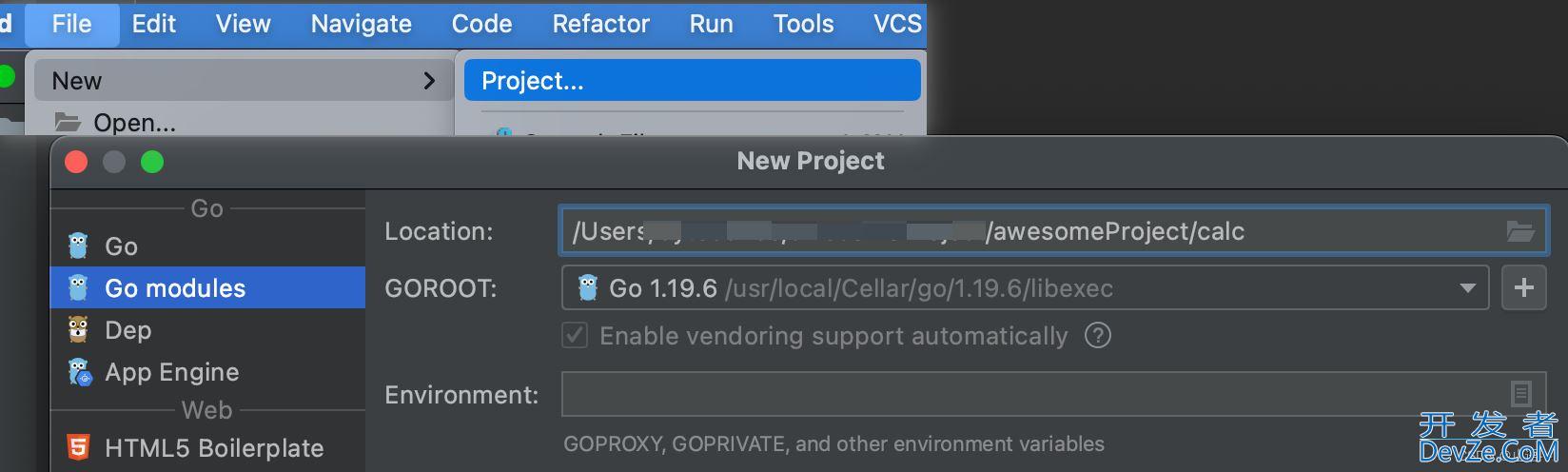Image resolution: width=1568 pixels, height=472 pixels.
Task: Click the vendoring support help question icon
Action: (1098, 335)
